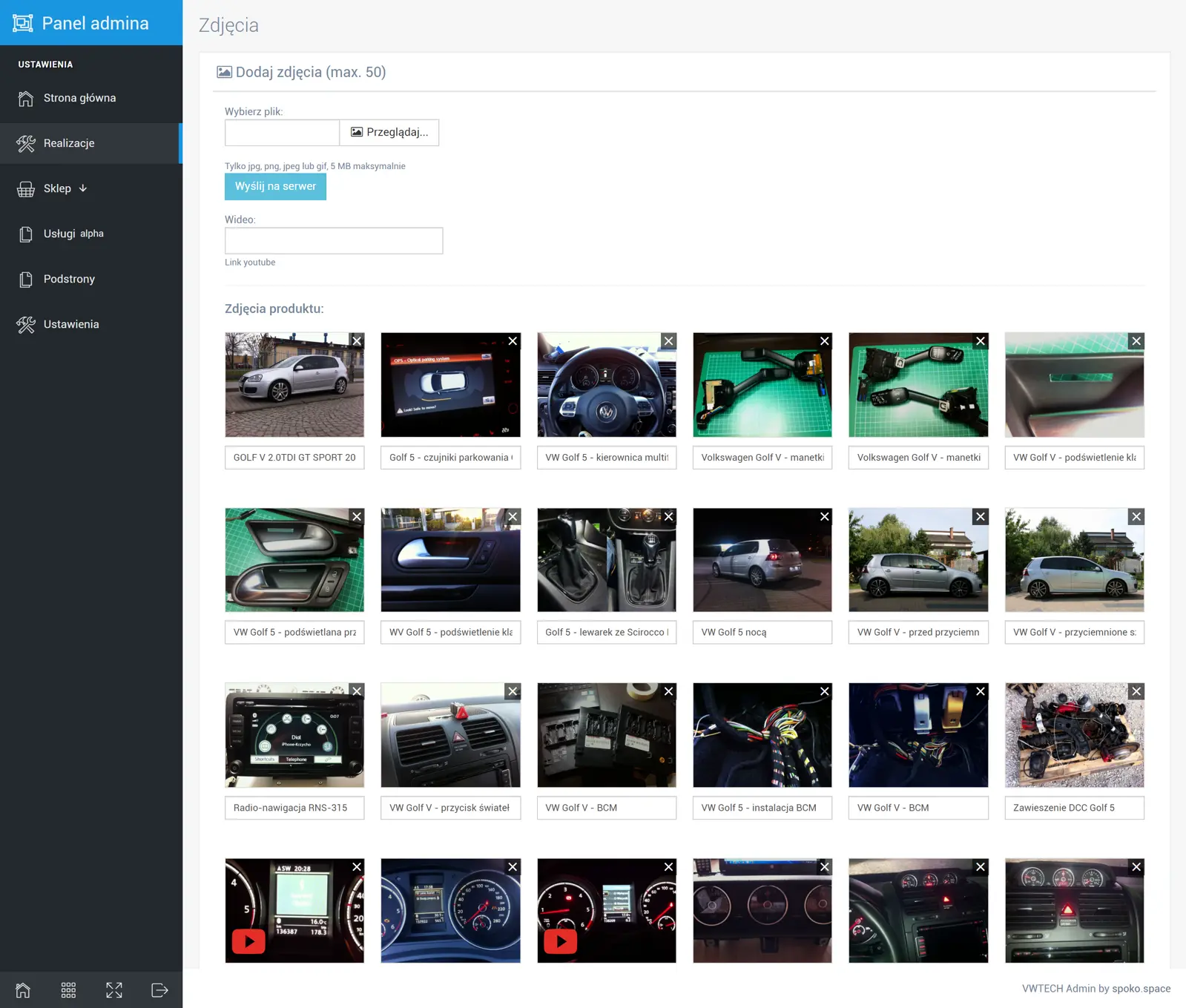Image resolution: width=1186 pixels, height=1008 pixels.
Task: Click the Przeglądaj... file browse button
Action: 389,132
